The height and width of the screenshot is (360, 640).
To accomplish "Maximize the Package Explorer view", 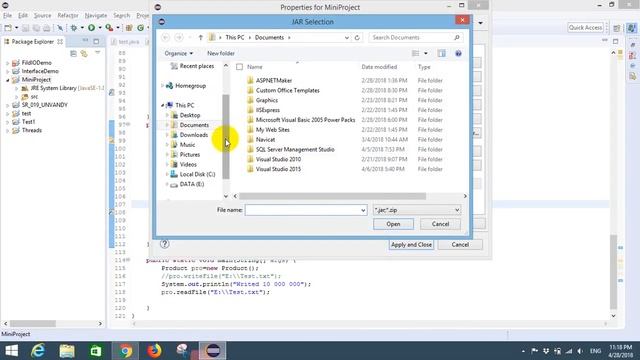I will tap(96, 42).
